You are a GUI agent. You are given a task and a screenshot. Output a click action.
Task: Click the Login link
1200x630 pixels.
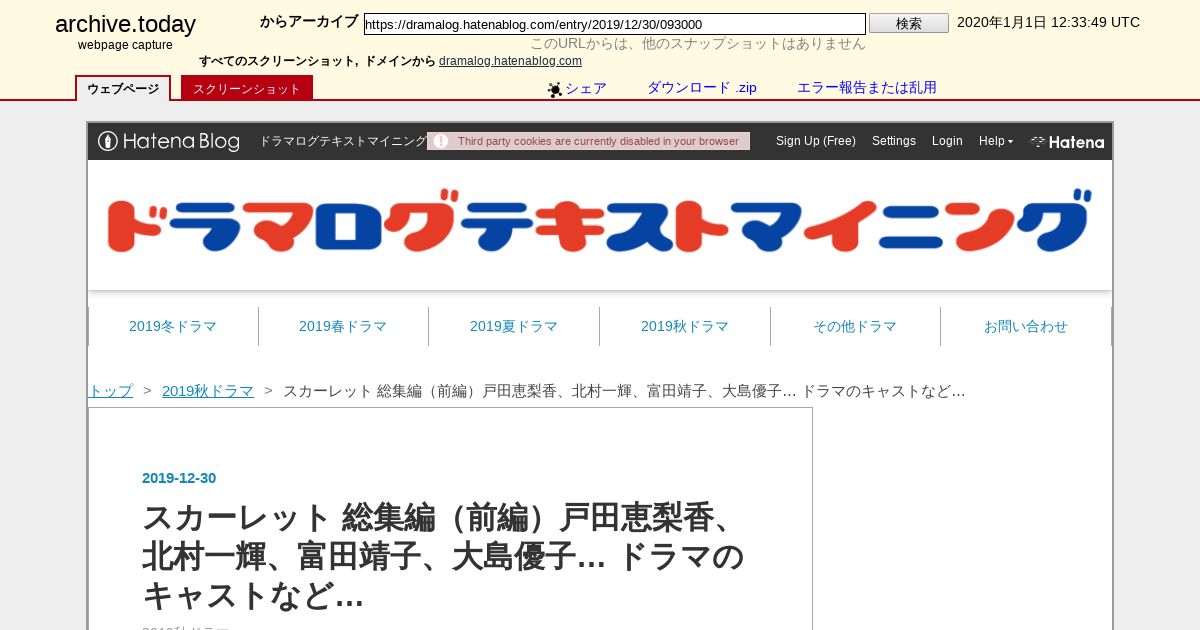947,141
